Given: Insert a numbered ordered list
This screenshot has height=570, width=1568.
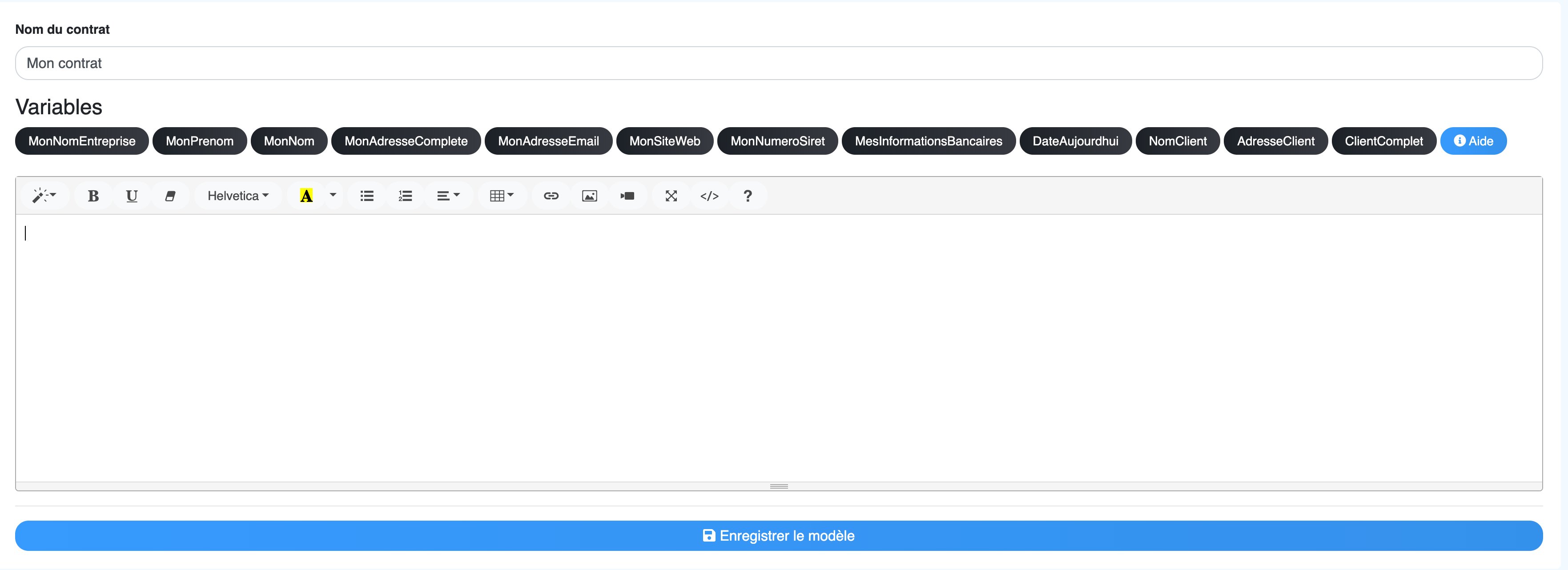Looking at the screenshot, I should click(406, 196).
